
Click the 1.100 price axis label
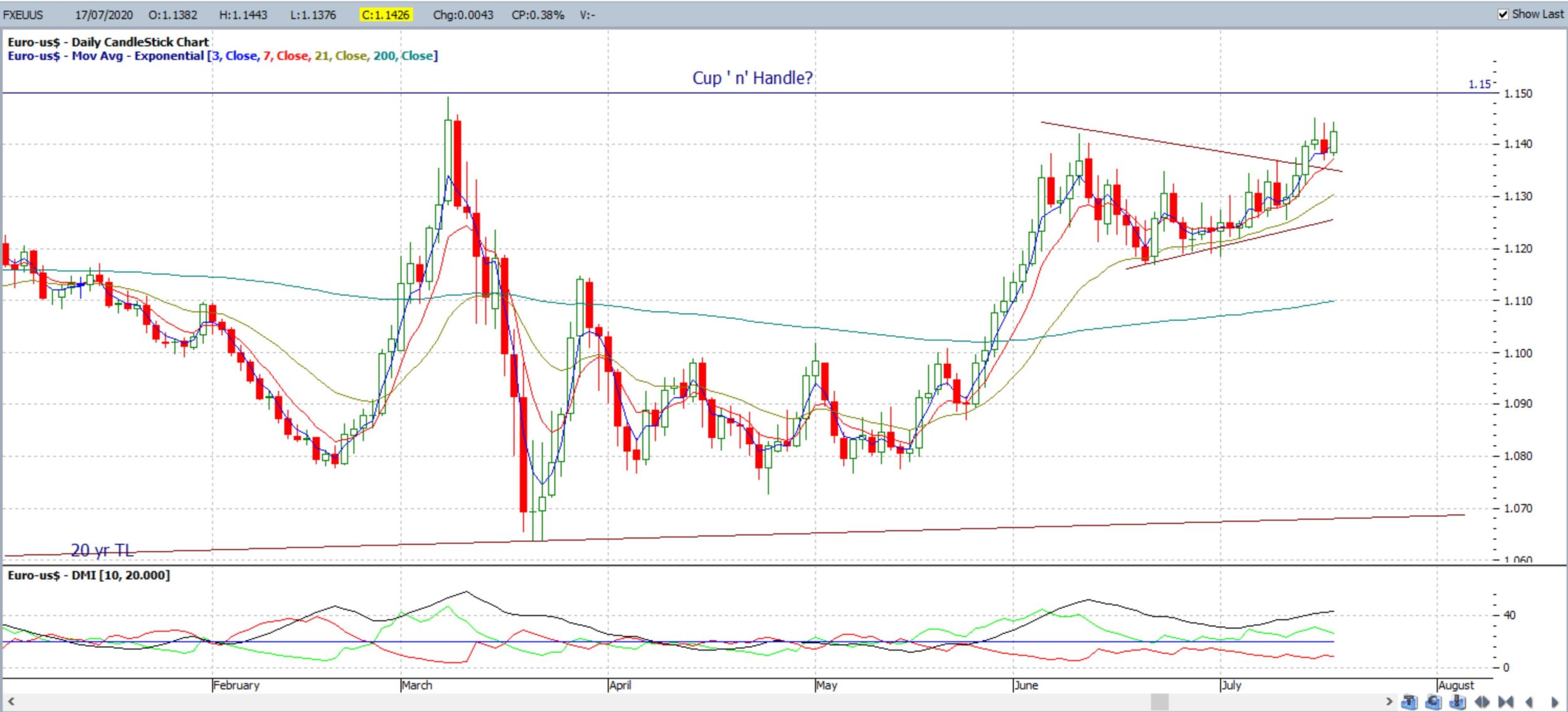point(1518,353)
